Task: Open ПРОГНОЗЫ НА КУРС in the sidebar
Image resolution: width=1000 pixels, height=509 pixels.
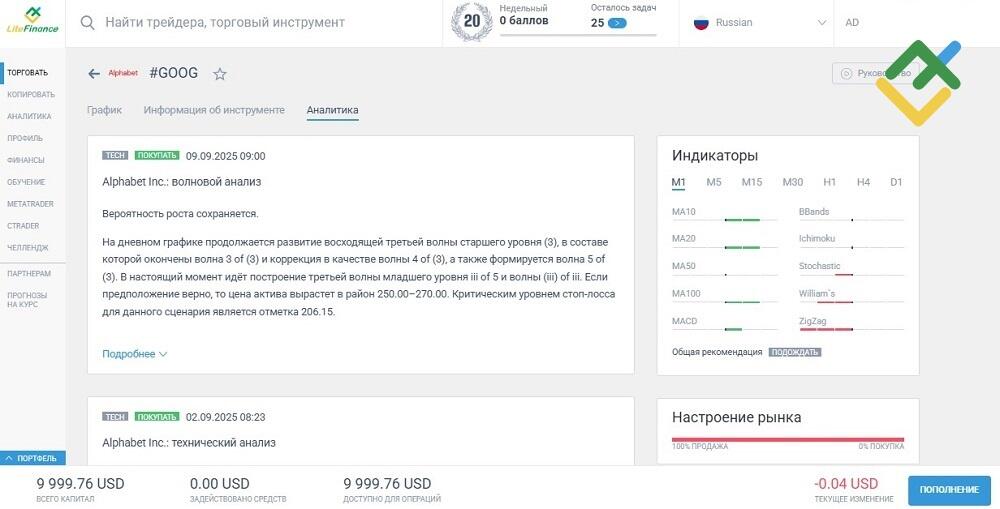Action: (27, 300)
